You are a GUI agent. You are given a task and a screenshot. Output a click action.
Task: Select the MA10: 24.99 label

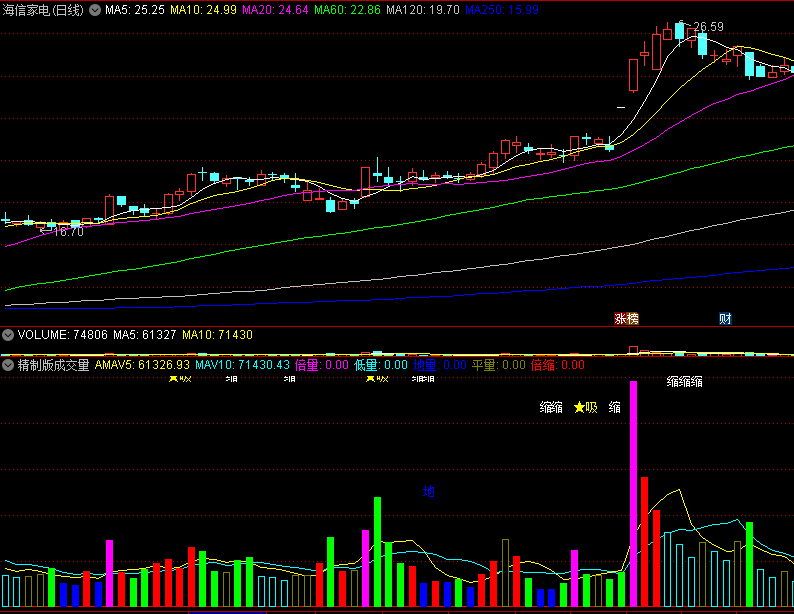[x=203, y=10]
